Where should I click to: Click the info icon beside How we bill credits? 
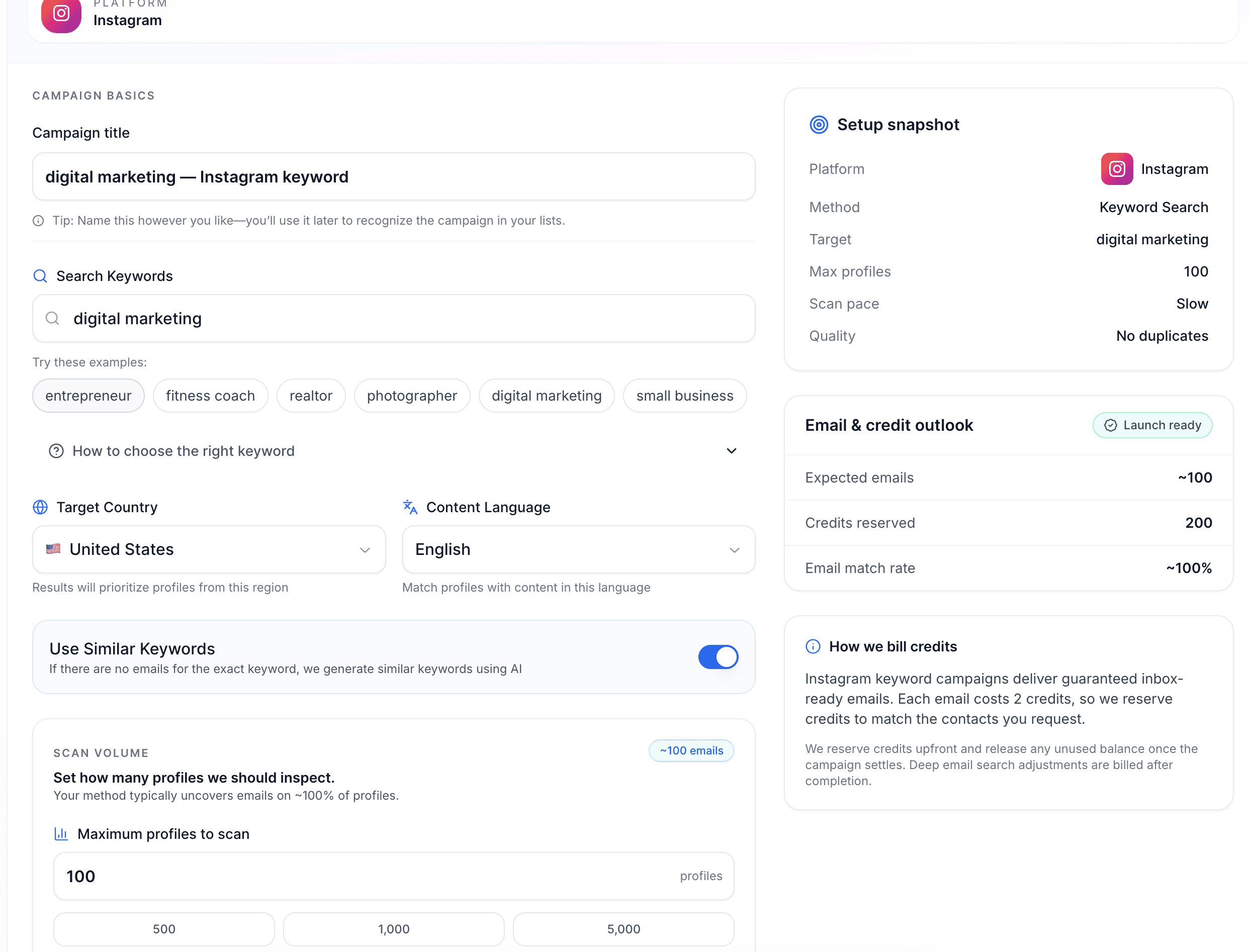813,646
